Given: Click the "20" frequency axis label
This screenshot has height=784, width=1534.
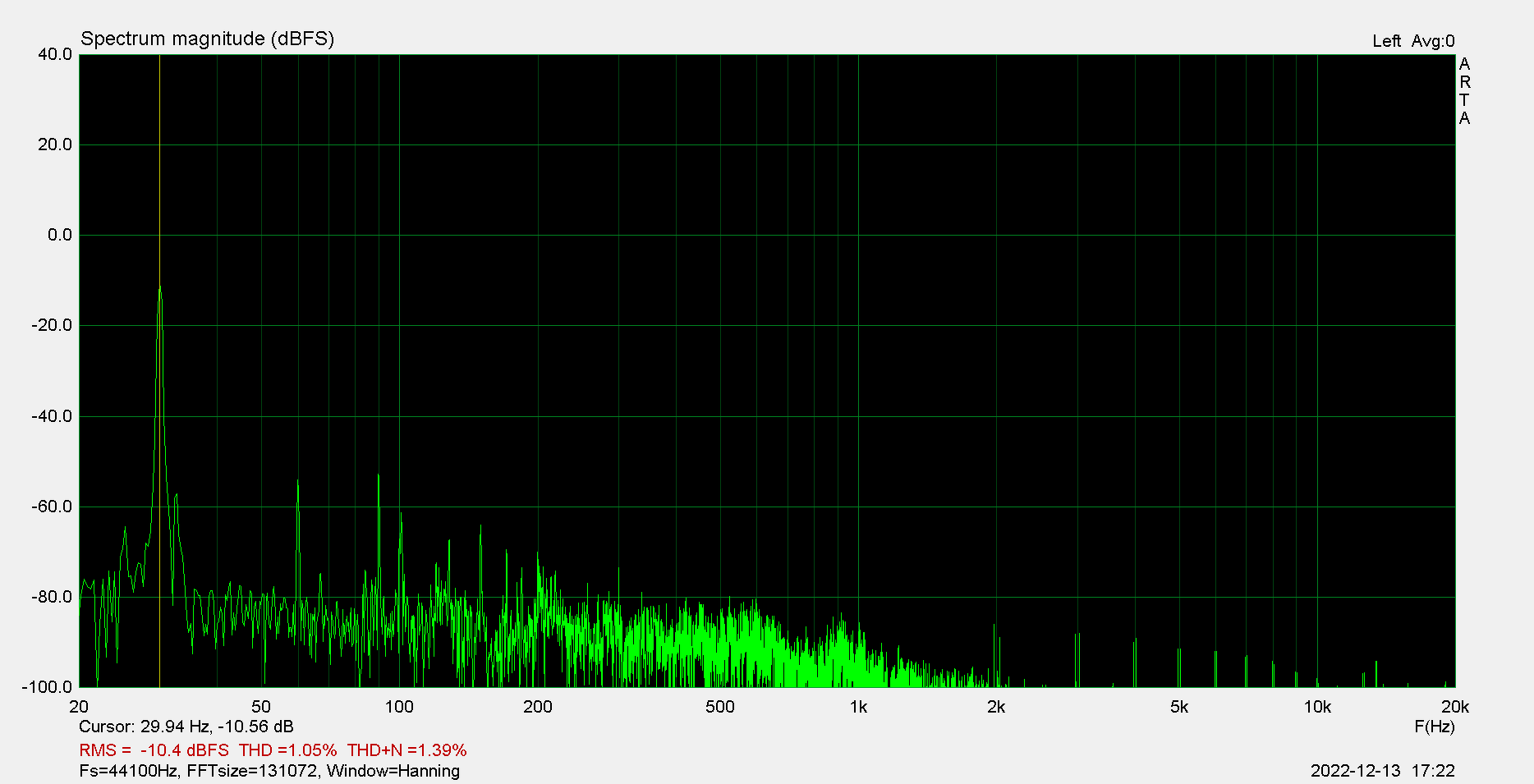Looking at the screenshot, I should tap(79, 707).
